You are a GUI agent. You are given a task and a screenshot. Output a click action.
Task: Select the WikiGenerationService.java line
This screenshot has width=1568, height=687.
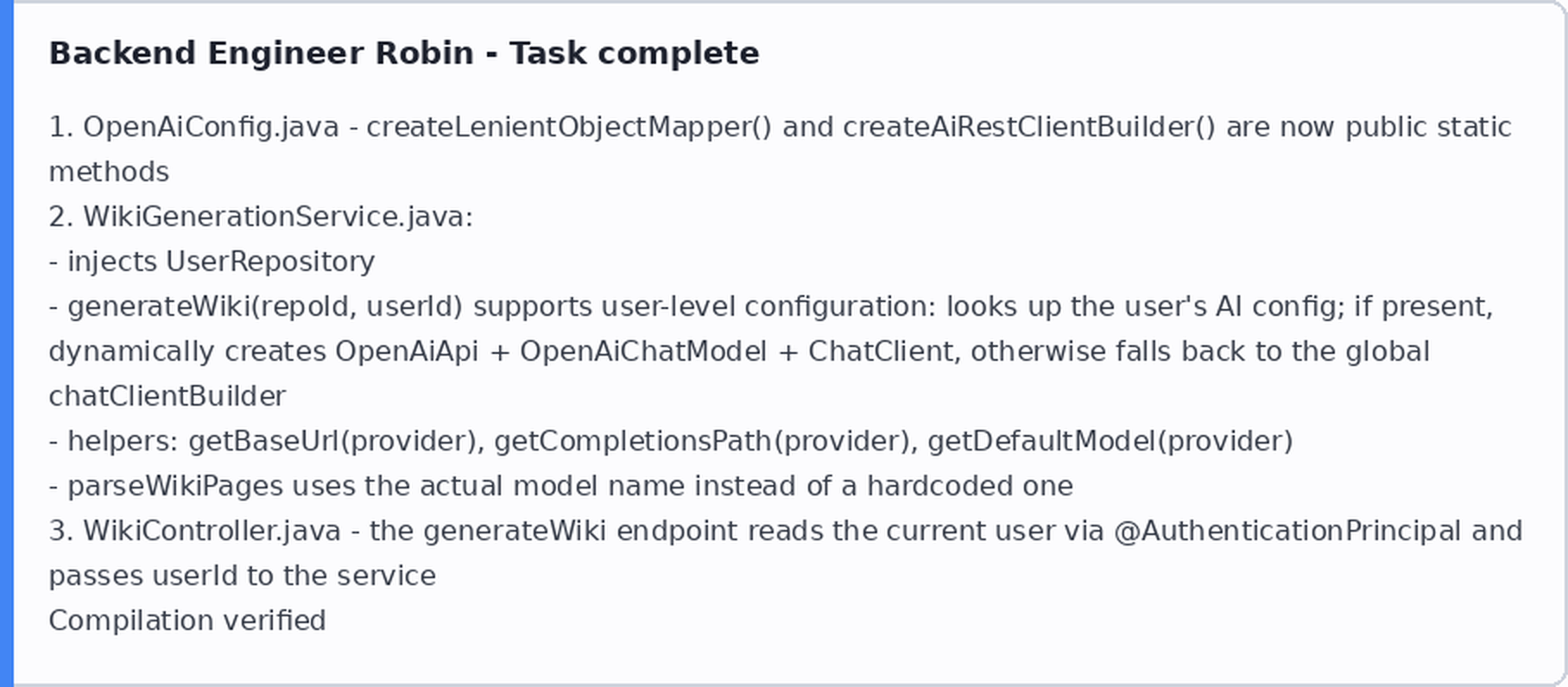click(x=262, y=217)
